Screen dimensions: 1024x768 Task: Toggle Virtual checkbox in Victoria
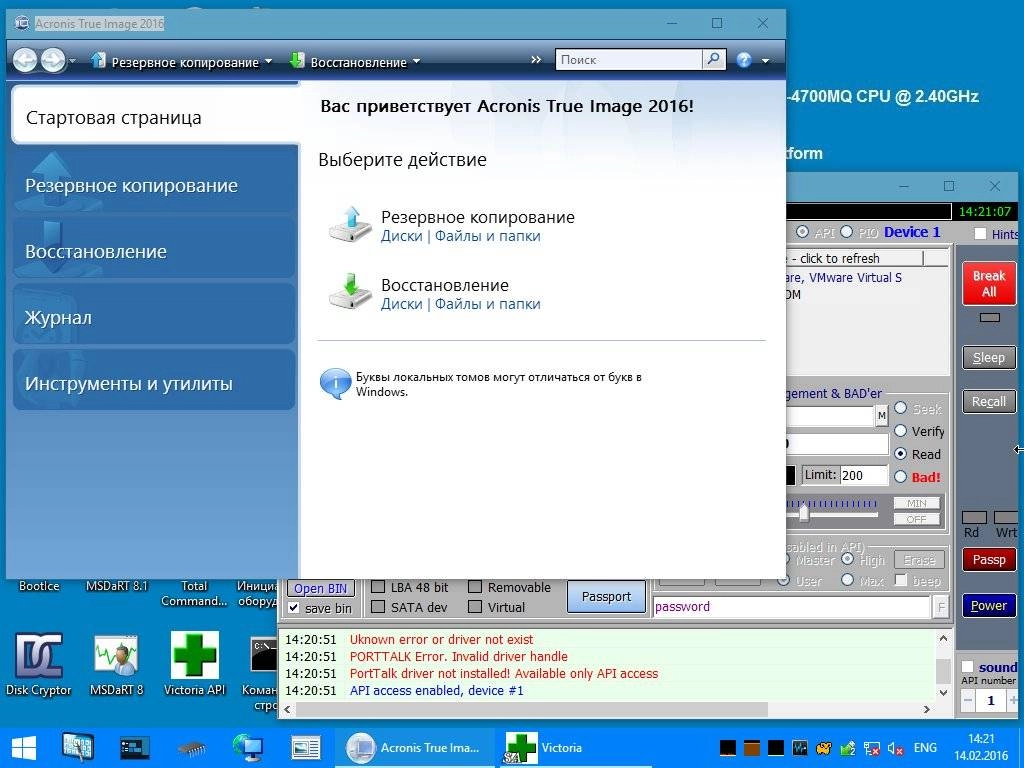[475, 607]
